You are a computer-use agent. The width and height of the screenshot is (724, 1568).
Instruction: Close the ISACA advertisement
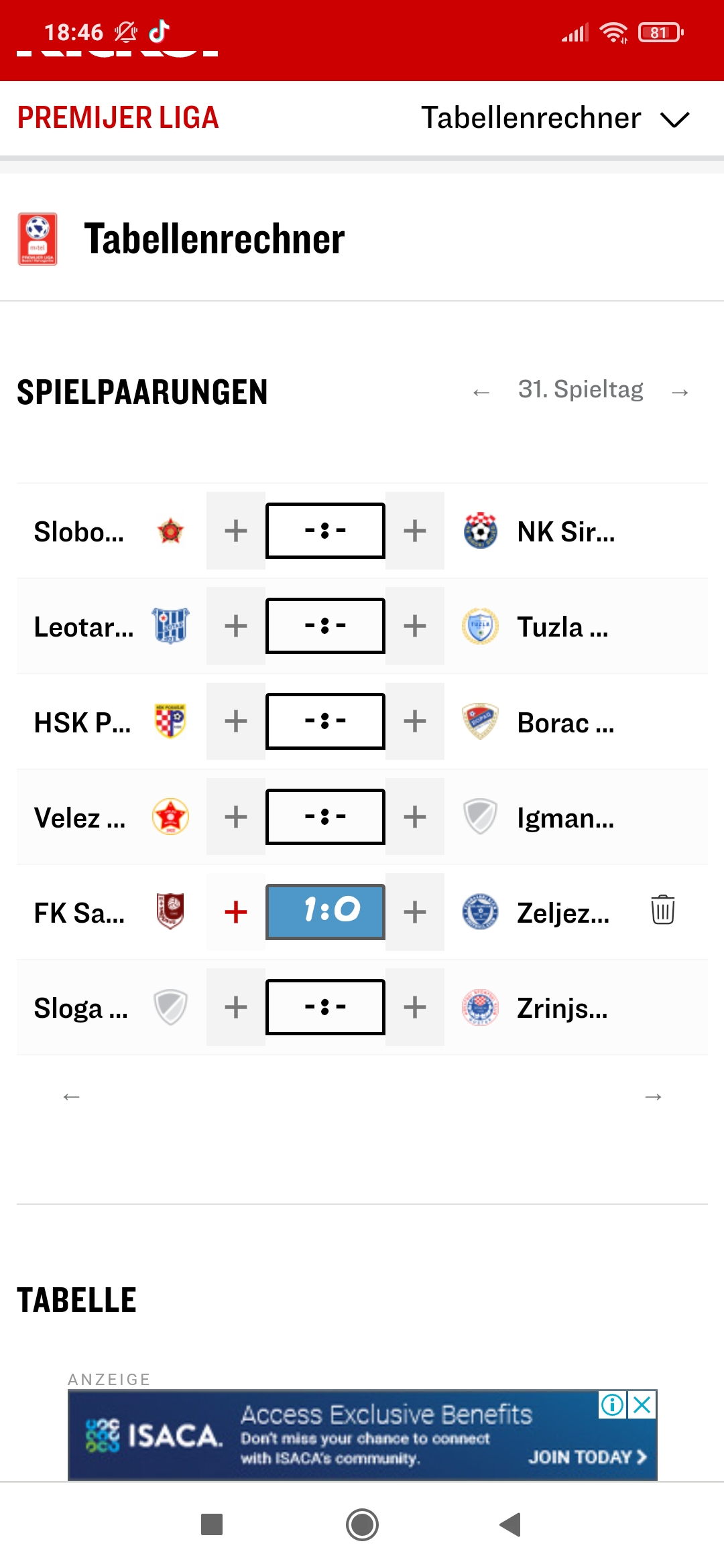[642, 1404]
